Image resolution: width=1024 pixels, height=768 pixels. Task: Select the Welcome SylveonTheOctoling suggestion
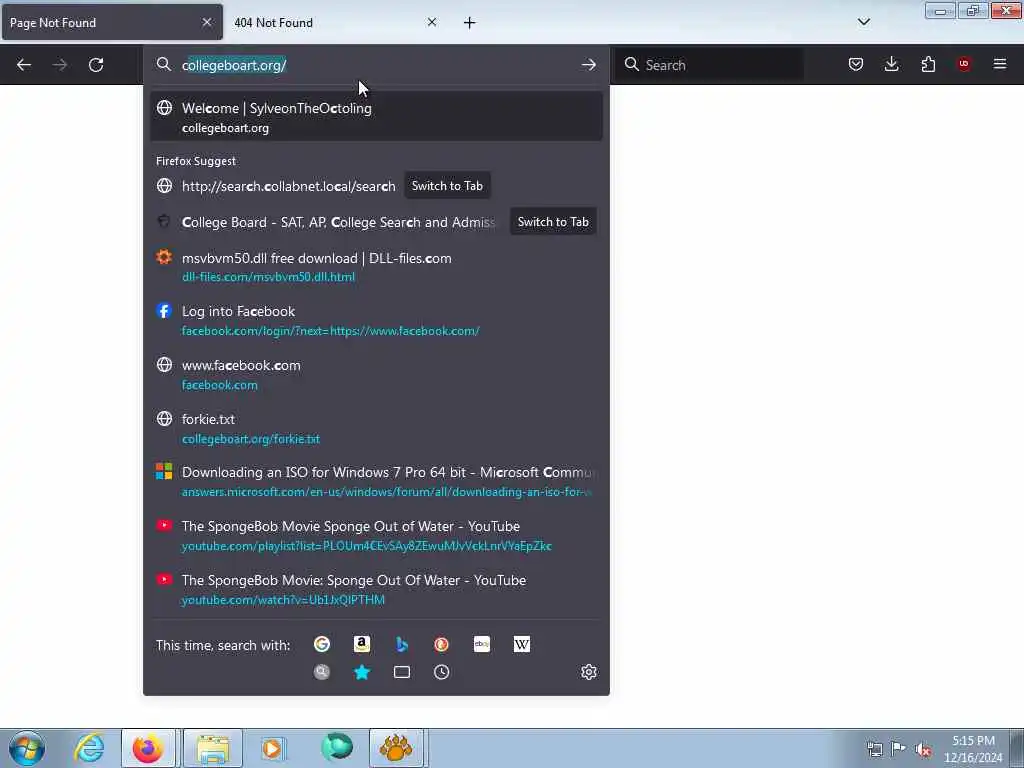(x=376, y=117)
